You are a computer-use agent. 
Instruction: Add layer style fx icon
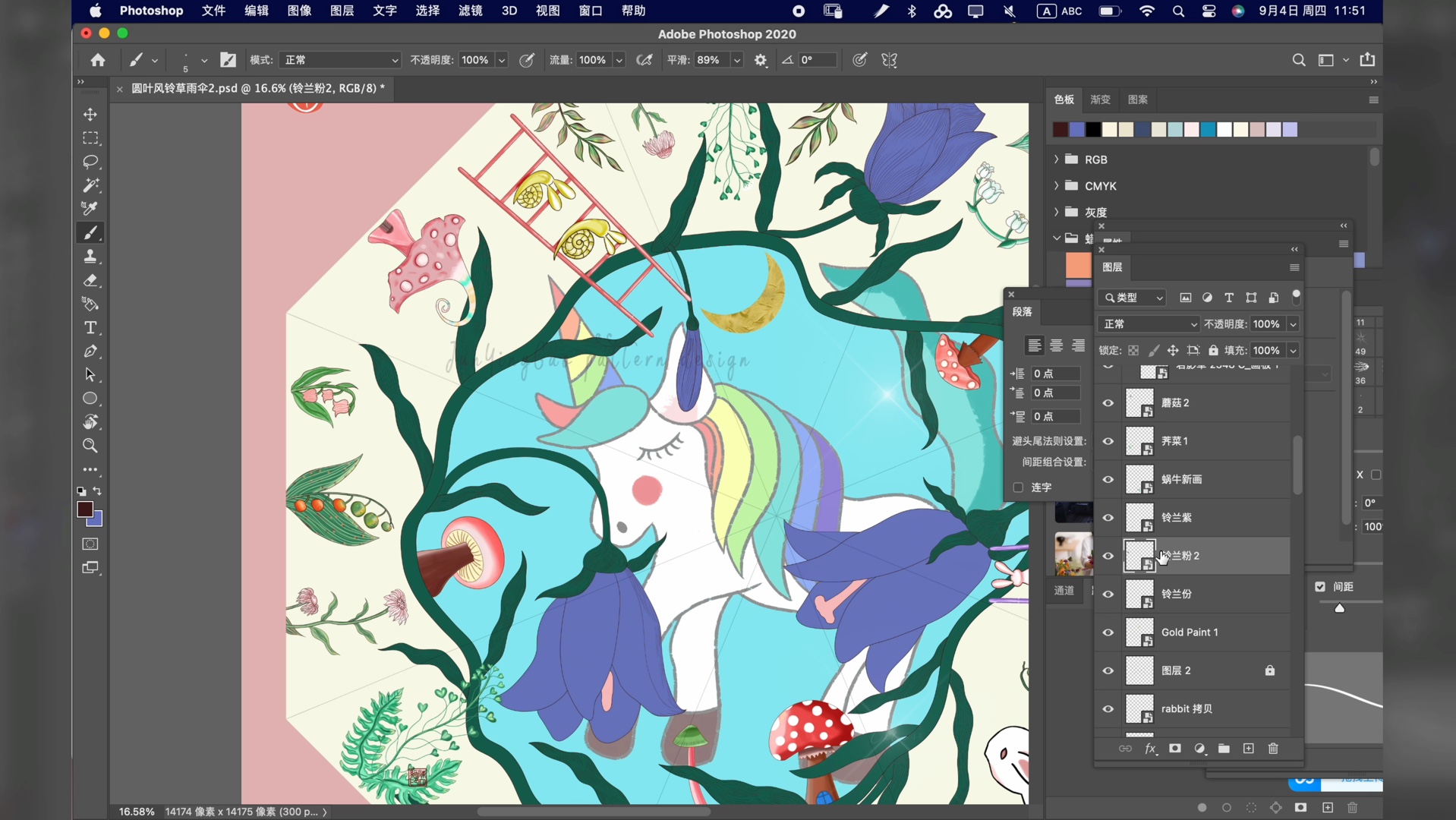[x=1150, y=749]
